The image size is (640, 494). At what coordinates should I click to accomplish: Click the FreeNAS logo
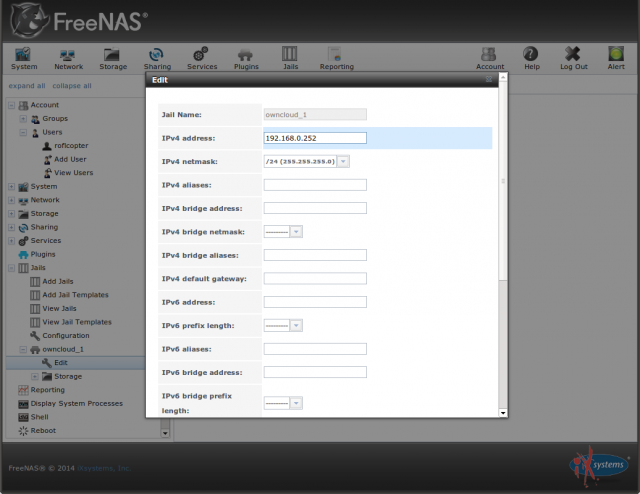click(79, 20)
